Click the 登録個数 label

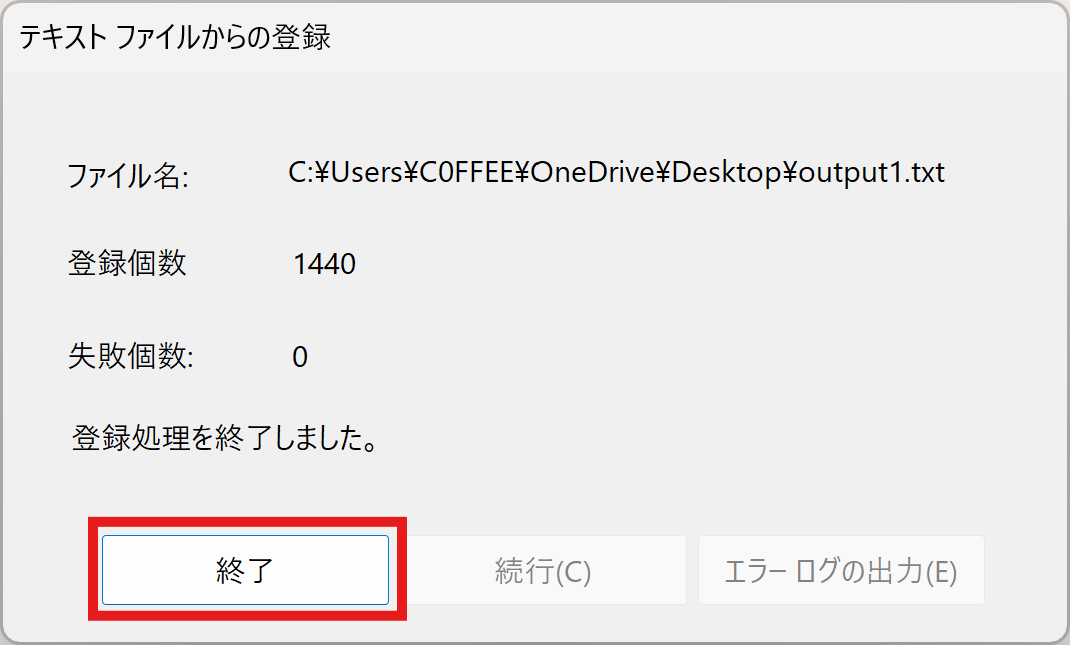click(127, 263)
